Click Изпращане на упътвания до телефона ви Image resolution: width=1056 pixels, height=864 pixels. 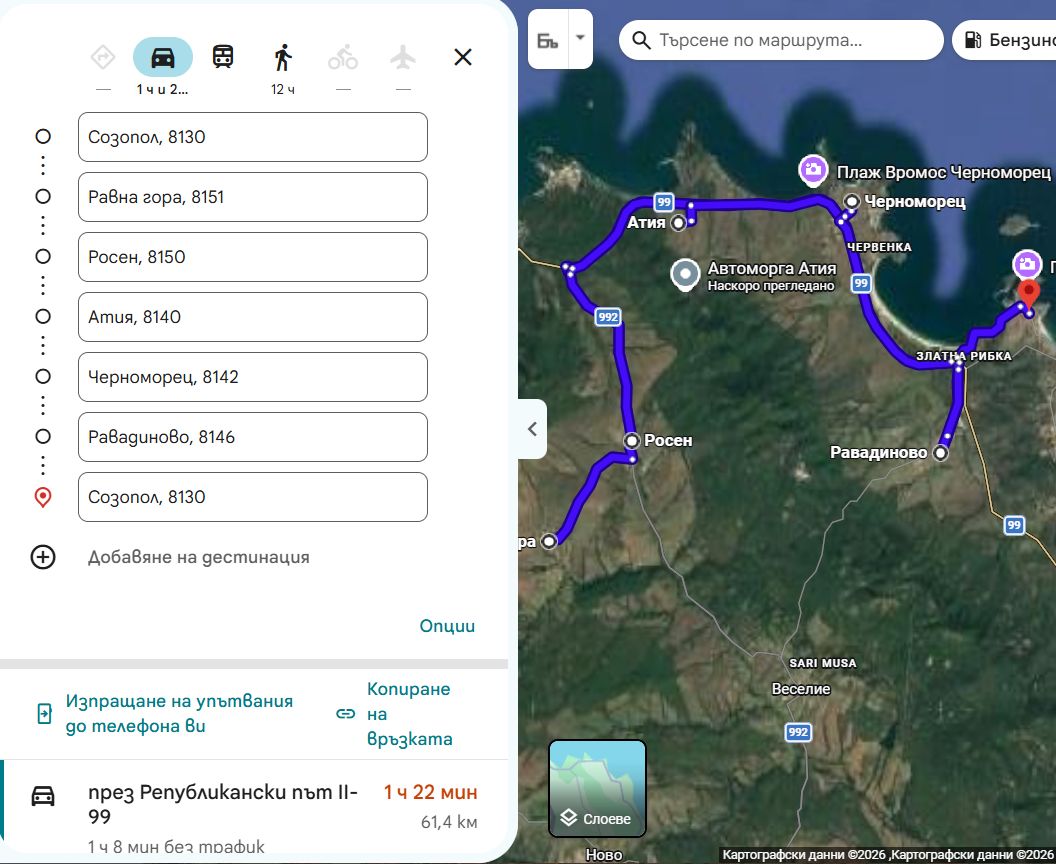(179, 713)
